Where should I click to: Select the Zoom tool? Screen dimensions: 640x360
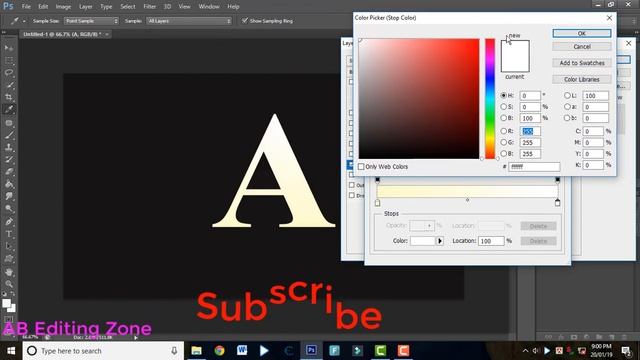[9, 284]
